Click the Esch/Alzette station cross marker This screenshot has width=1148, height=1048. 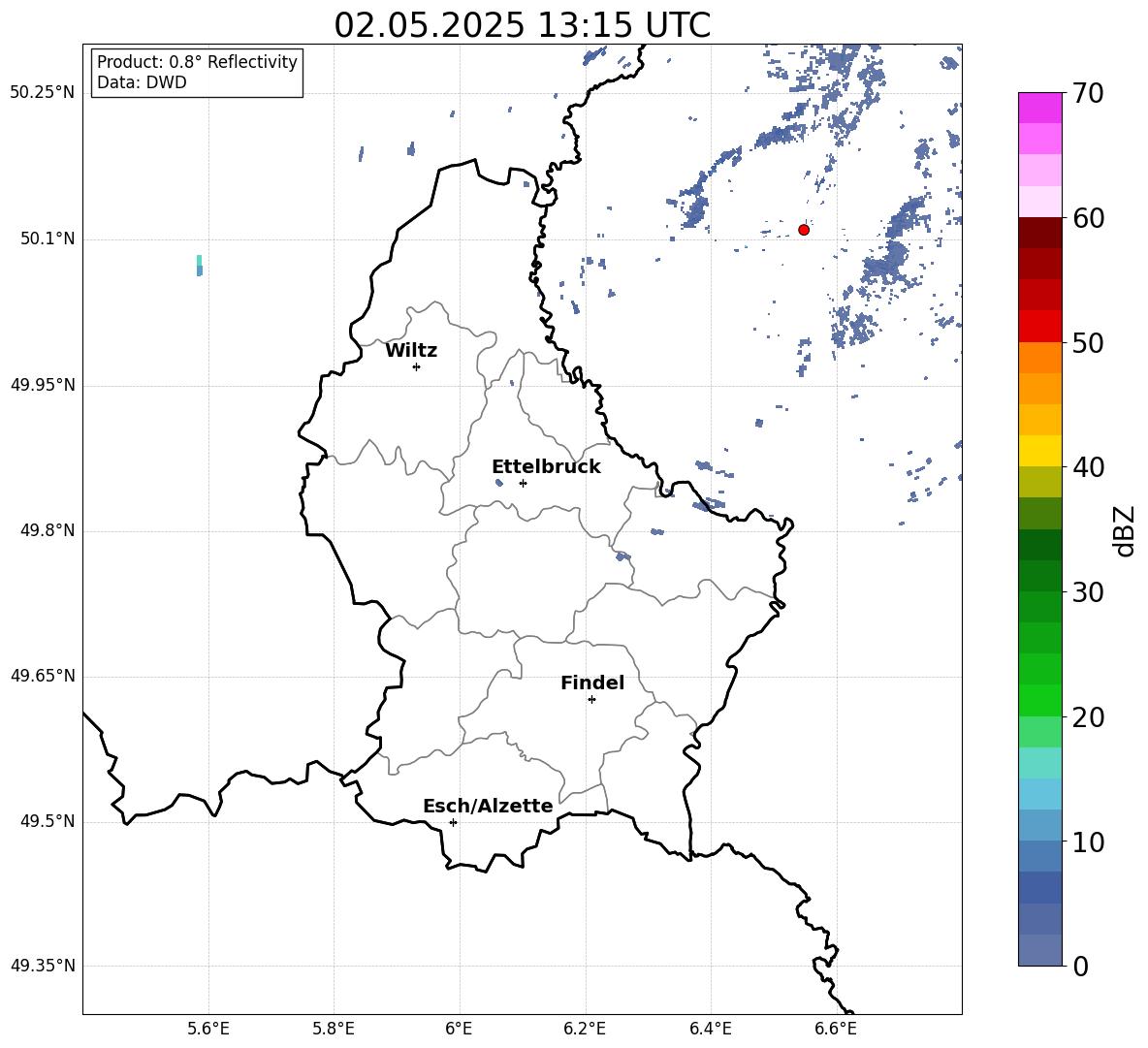(x=453, y=822)
